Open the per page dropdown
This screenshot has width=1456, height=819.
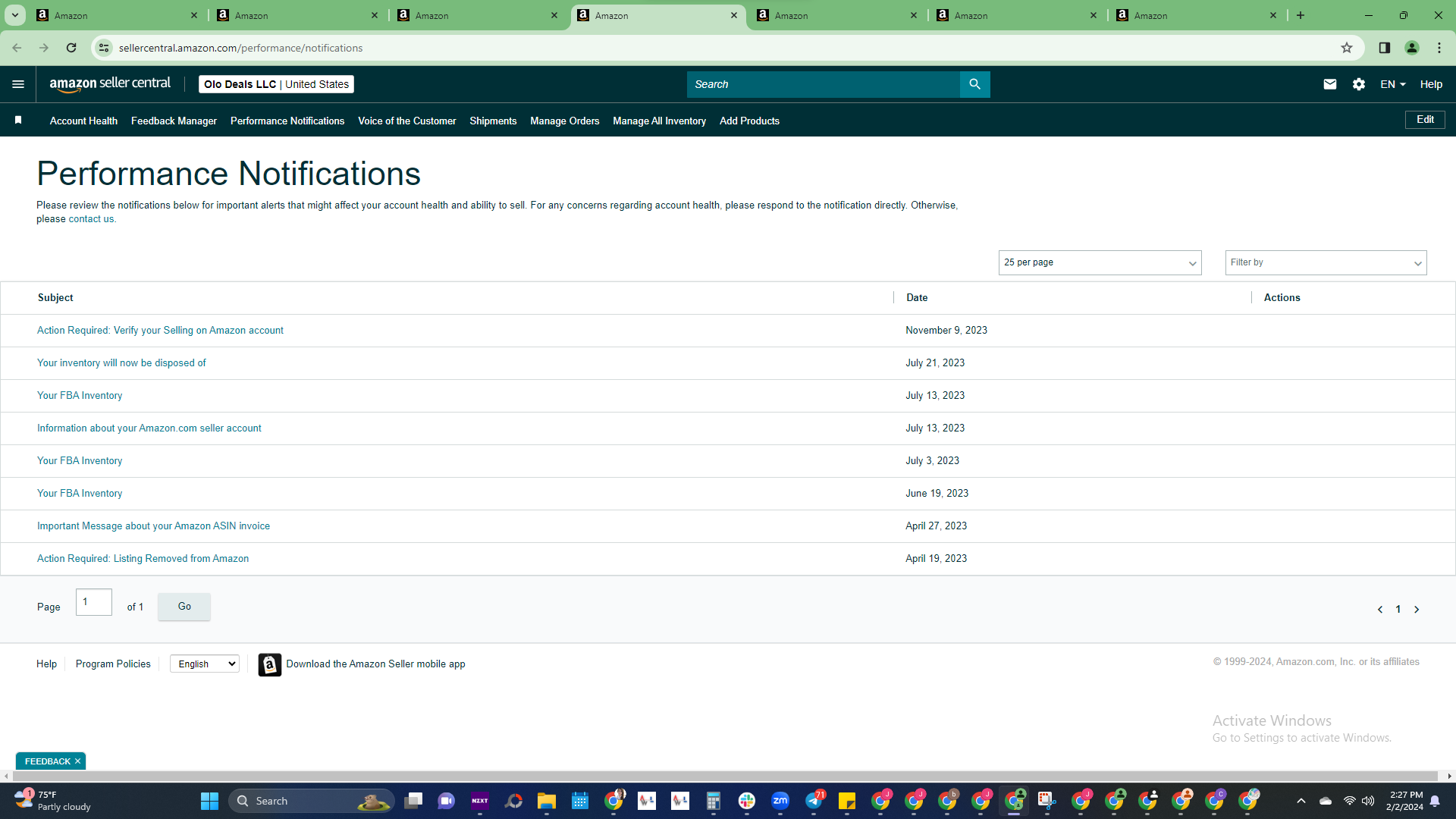coord(1100,262)
